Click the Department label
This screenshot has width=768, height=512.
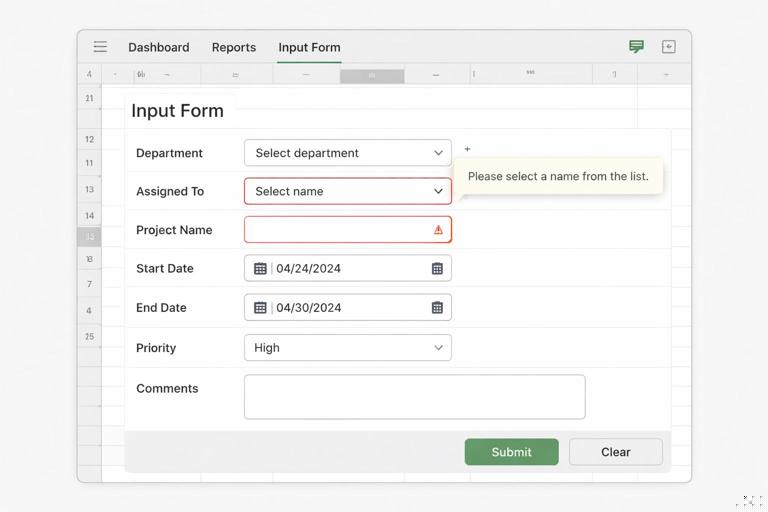[x=169, y=153]
